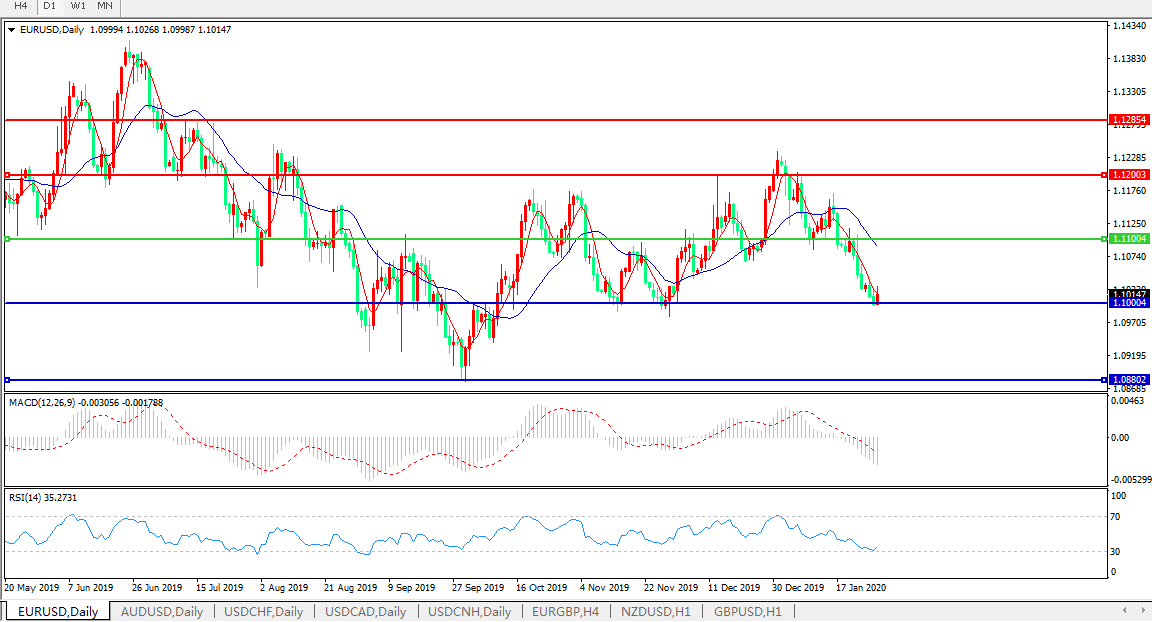Click left handle of the green 1.11004 line
1152x622 pixels.
coord(8,239)
